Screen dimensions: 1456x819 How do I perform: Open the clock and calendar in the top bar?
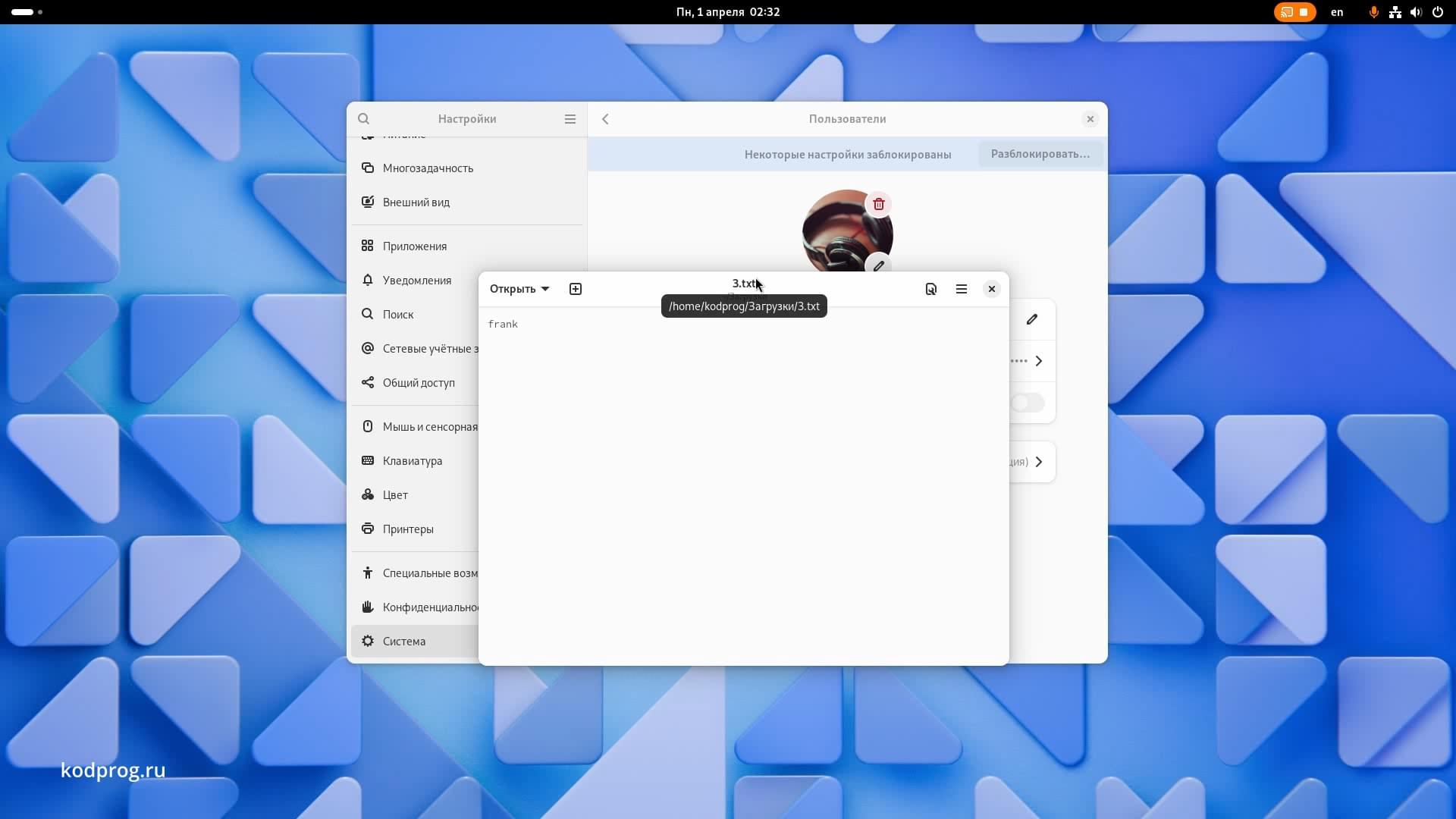click(x=728, y=12)
